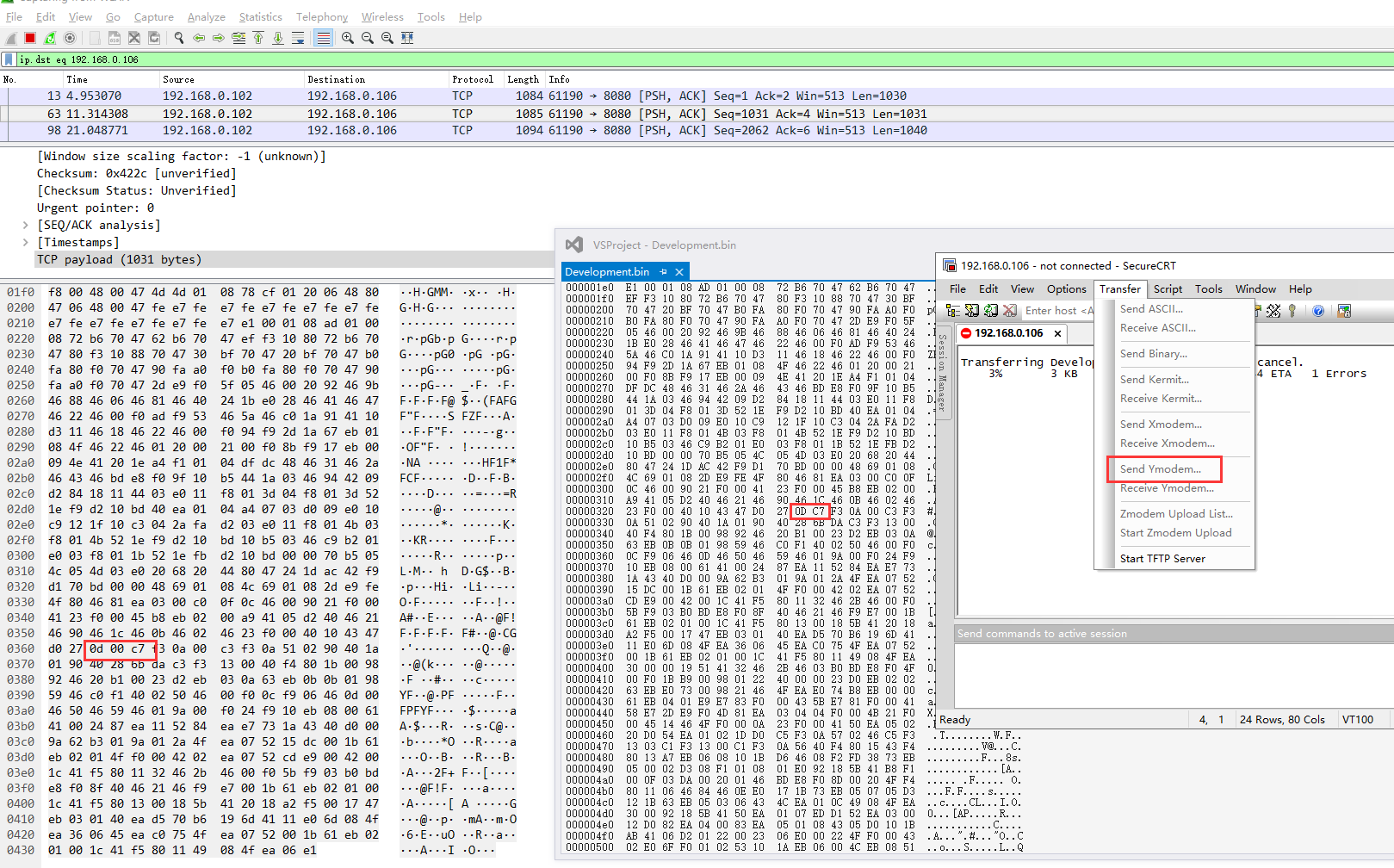This screenshot has width=1394, height=868.
Task: Open Find Packet magnifier icon
Action: tap(179, 38)
